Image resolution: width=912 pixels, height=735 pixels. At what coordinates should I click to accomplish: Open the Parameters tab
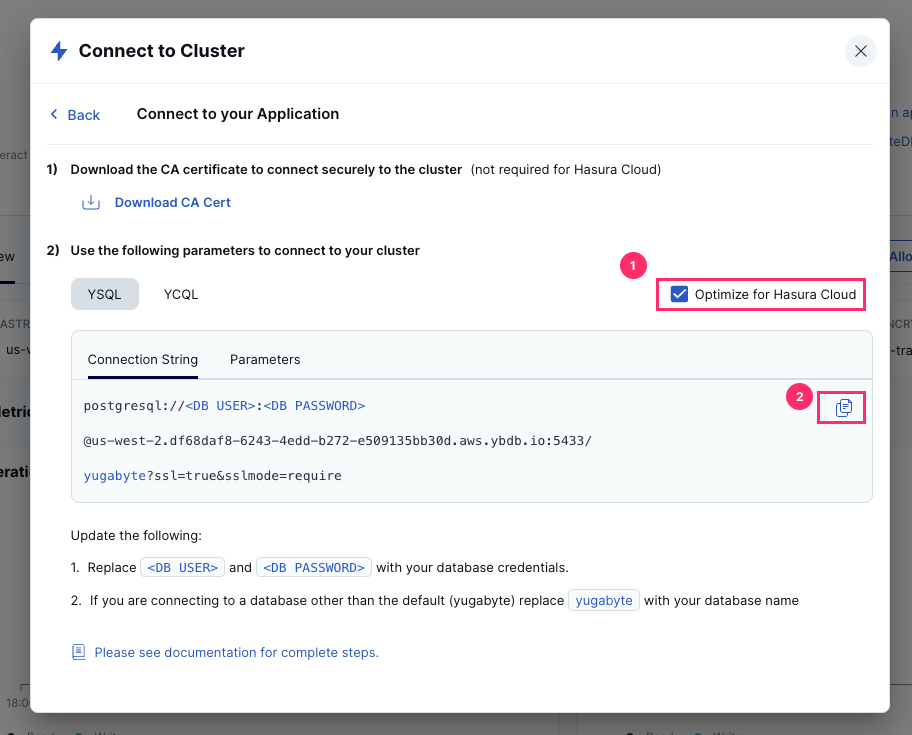pos(265,359)
